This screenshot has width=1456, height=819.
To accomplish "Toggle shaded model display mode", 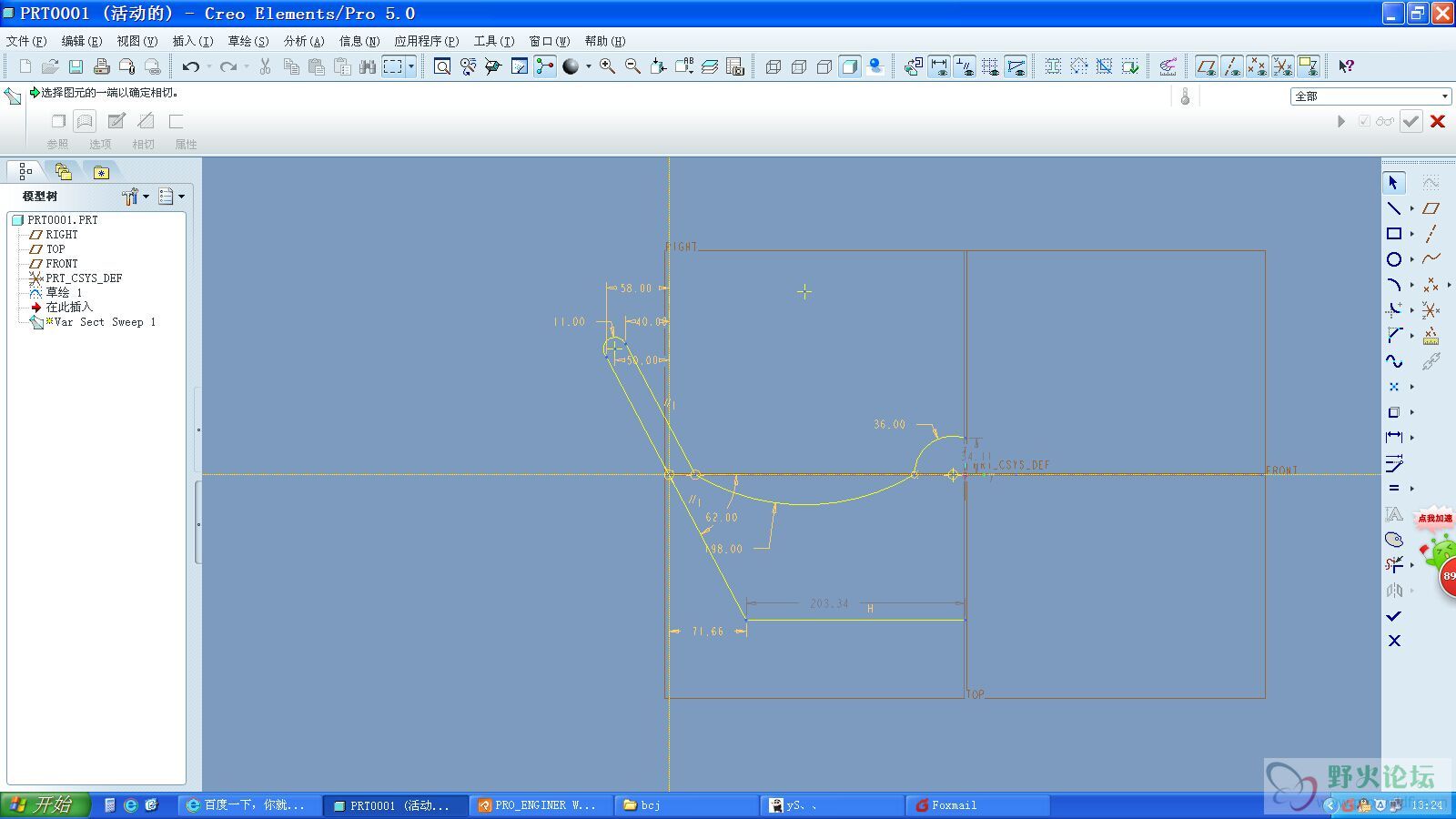I will [x=850, y=66].
